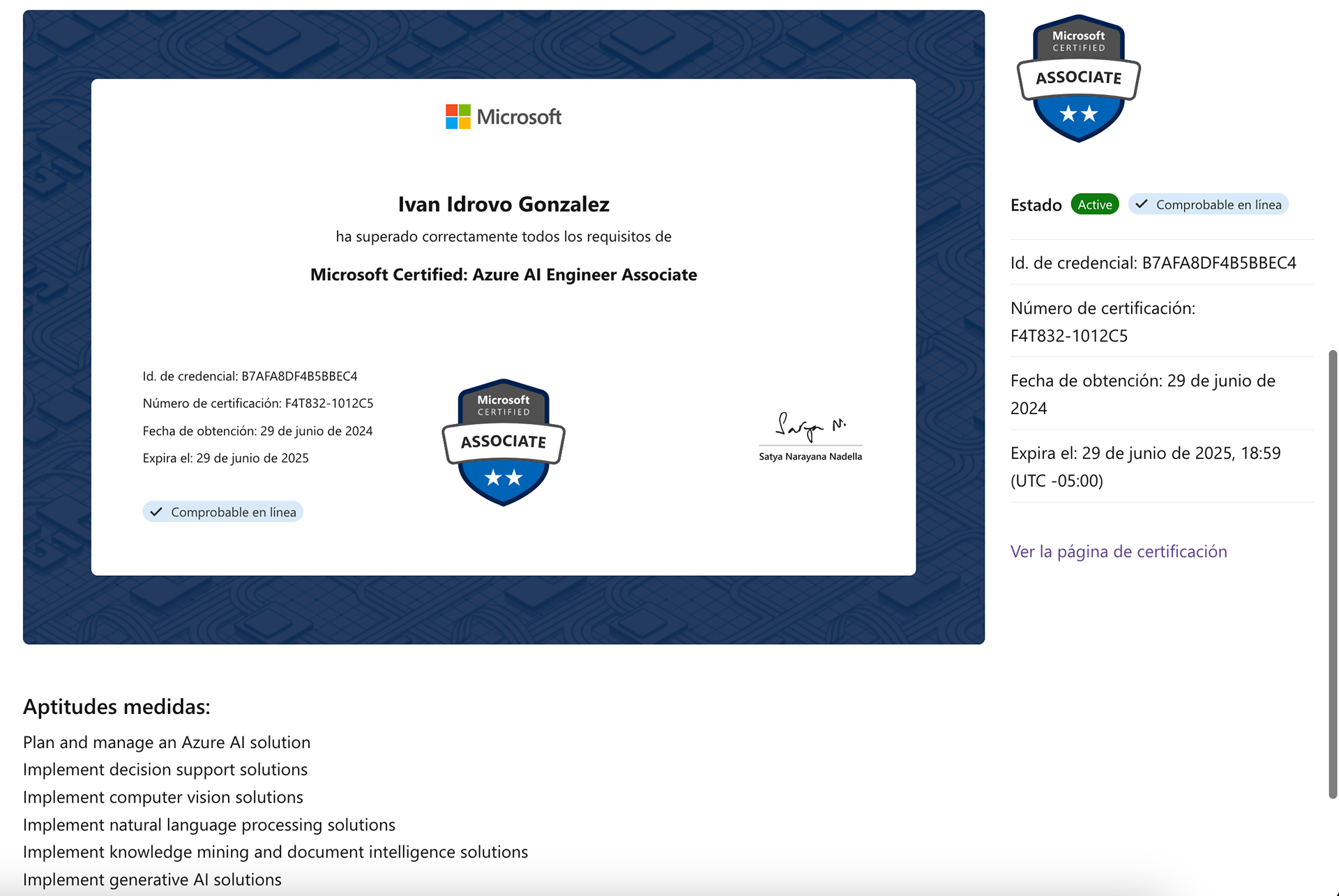Click 'Satya Narayana Nadella' name text
Viewport: 1339px width, 896px height.
click(810, 457)
